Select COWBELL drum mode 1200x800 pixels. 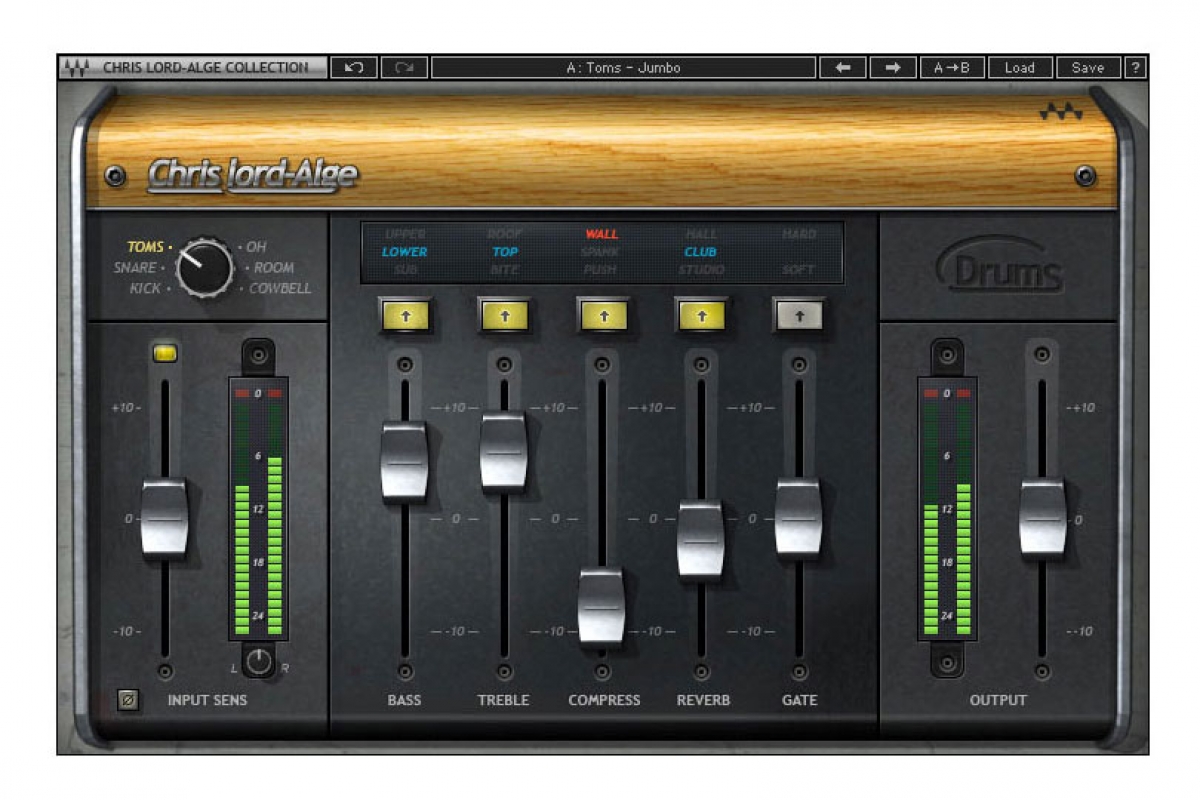(x=280, y=288)
